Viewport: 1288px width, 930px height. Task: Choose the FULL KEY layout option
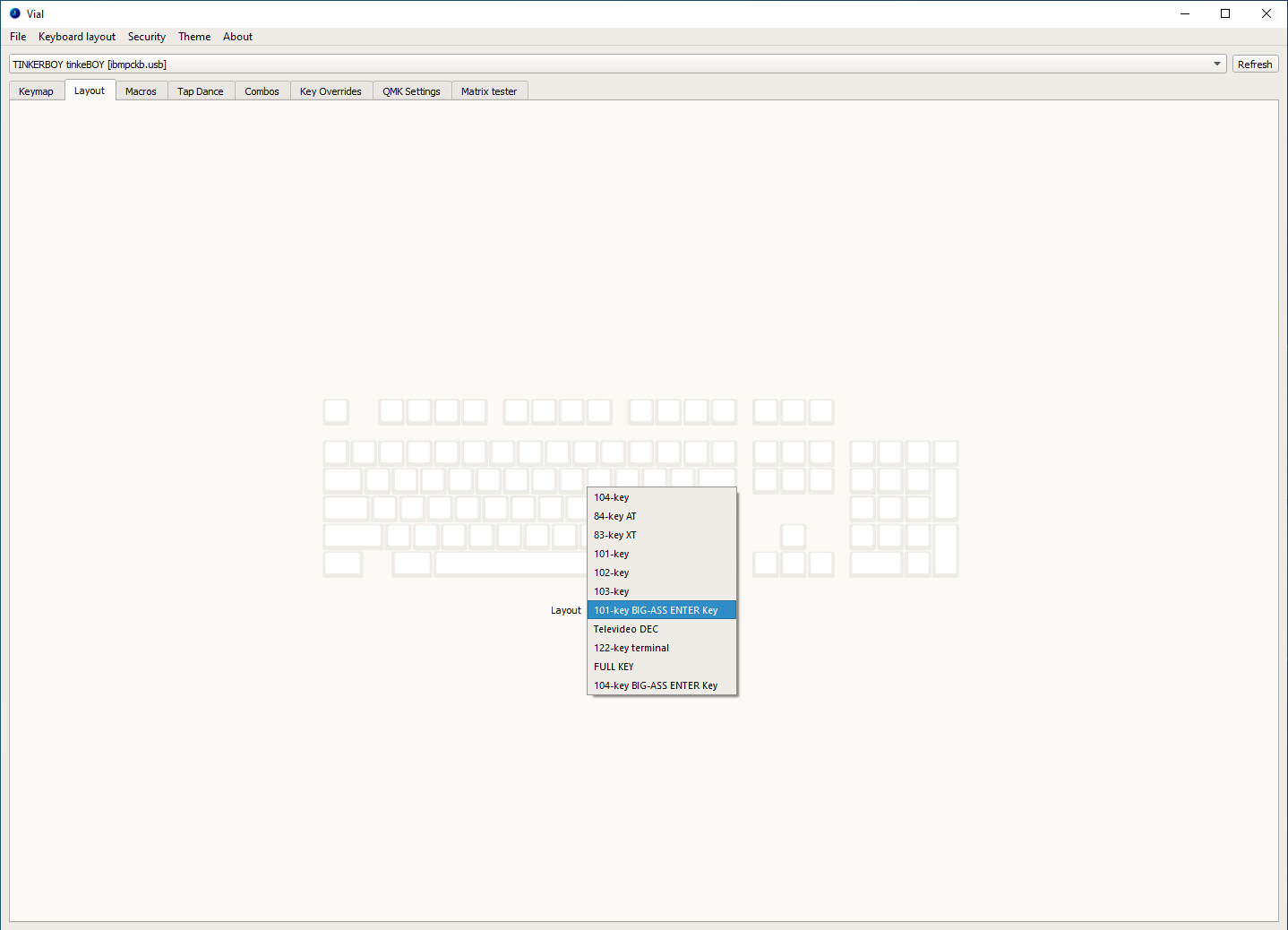(662, 667)
